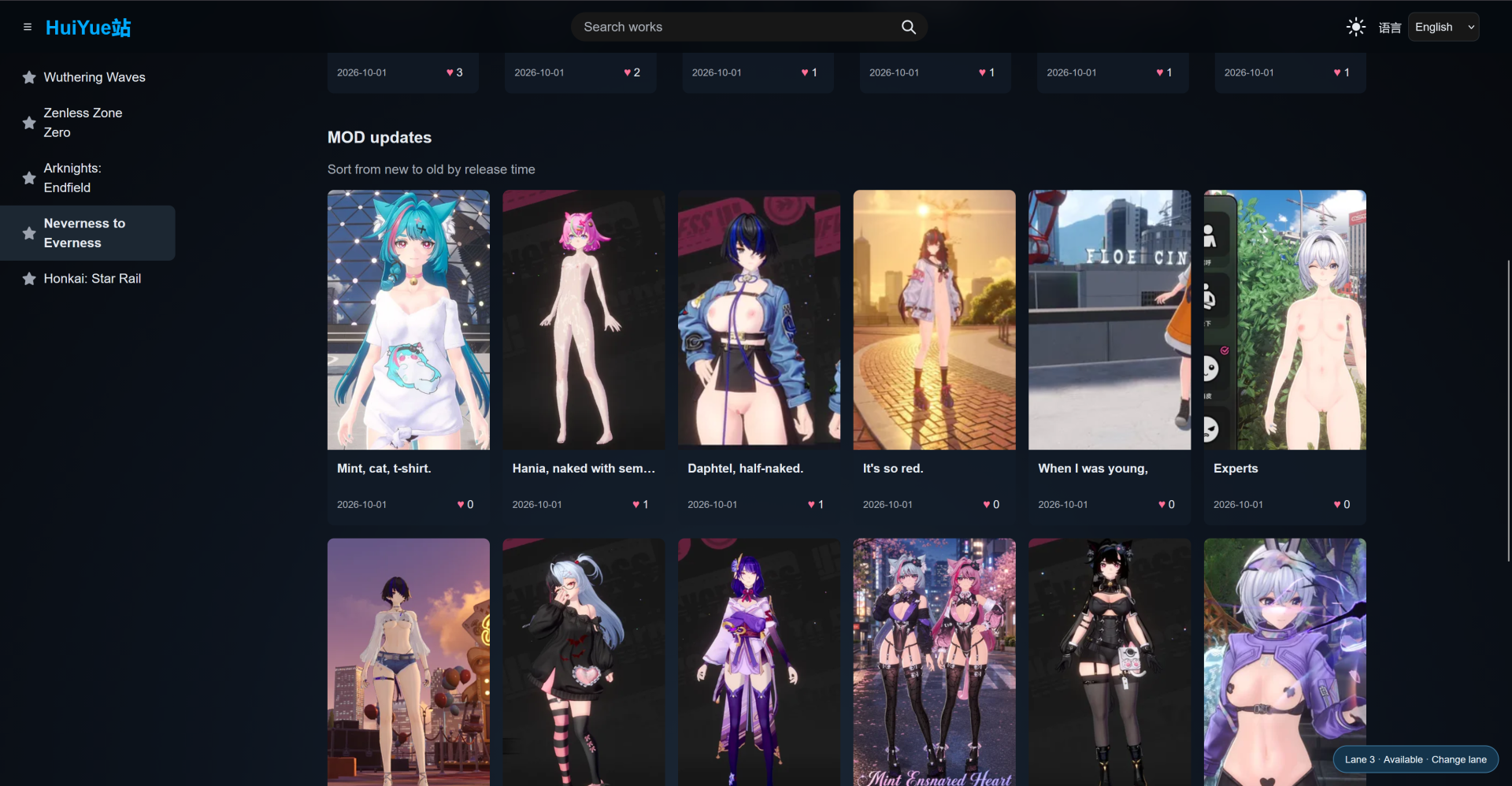Open the It's so red title

pos(893,469)
